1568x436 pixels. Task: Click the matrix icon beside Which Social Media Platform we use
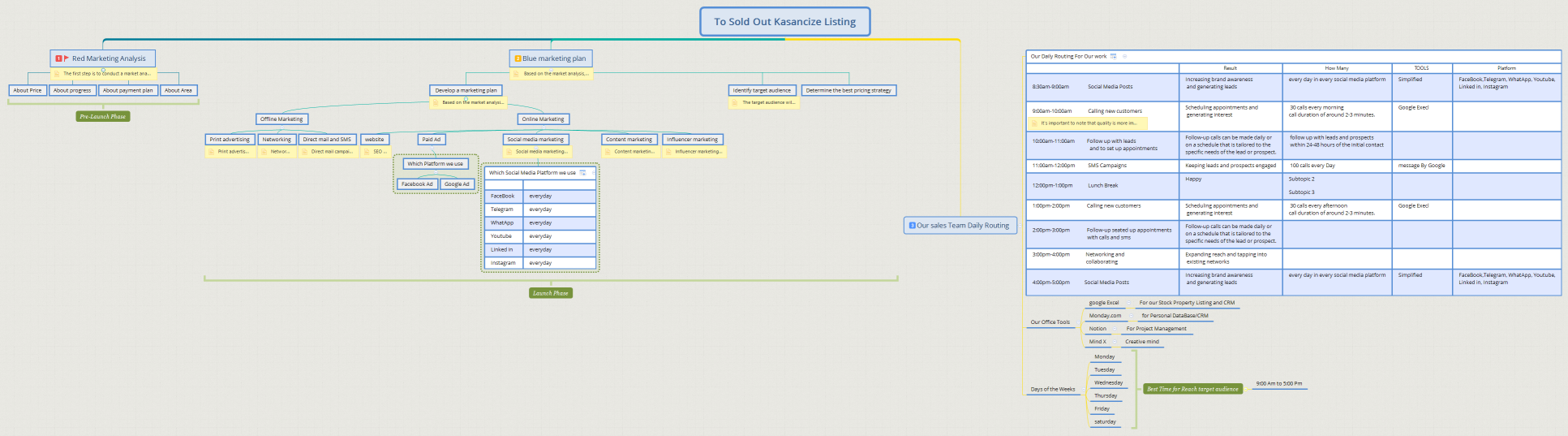point(582,173)
